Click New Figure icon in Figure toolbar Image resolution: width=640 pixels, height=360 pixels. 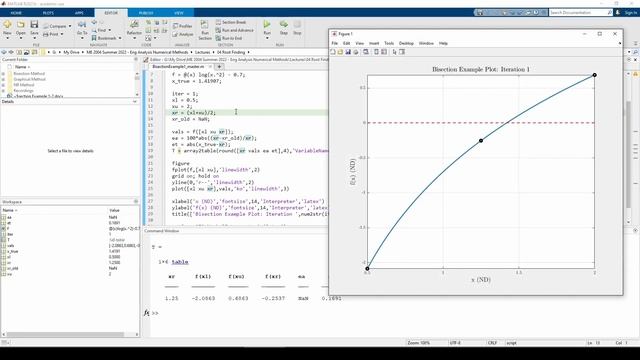pyautogui.click(x=333, y=52)
